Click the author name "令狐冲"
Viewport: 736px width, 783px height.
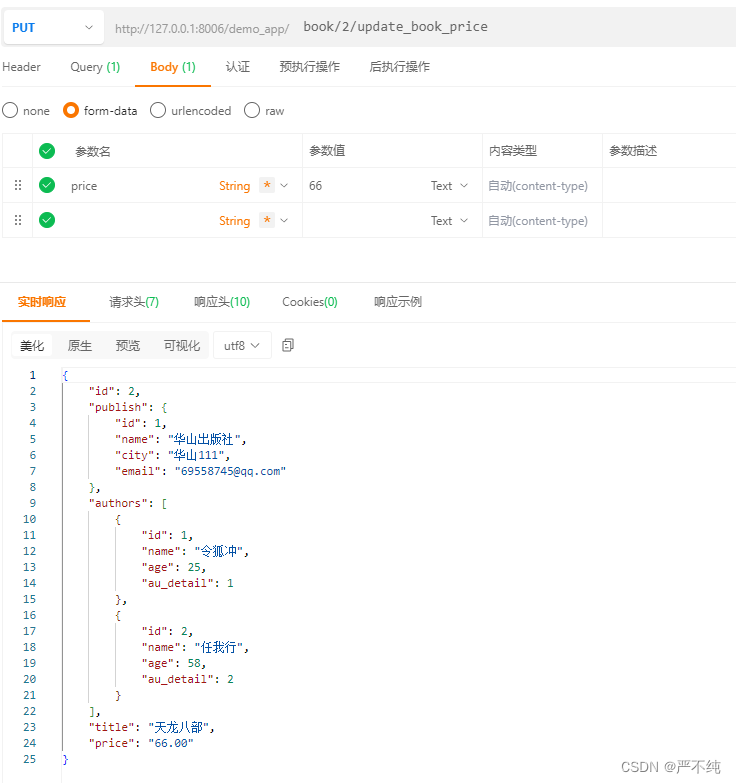[218, 551]
